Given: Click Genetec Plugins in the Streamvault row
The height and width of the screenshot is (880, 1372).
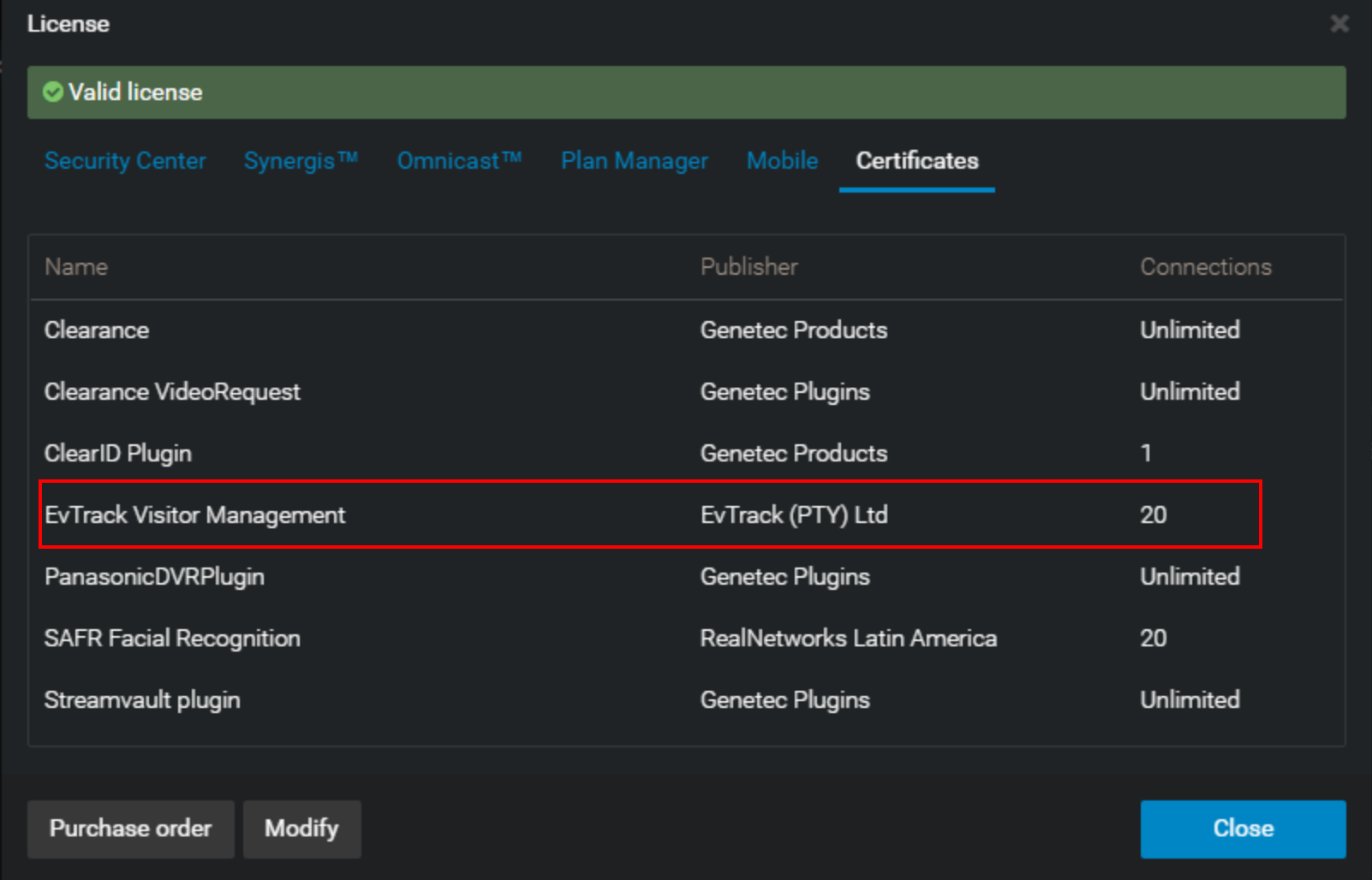Looking at the screenshot, I should coord(785,700).
